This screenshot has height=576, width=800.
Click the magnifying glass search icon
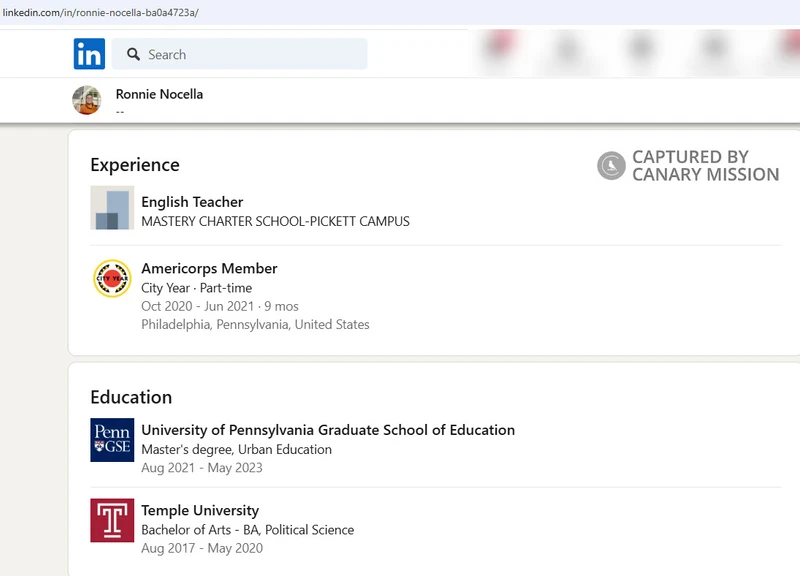click(x=133, y=54)
